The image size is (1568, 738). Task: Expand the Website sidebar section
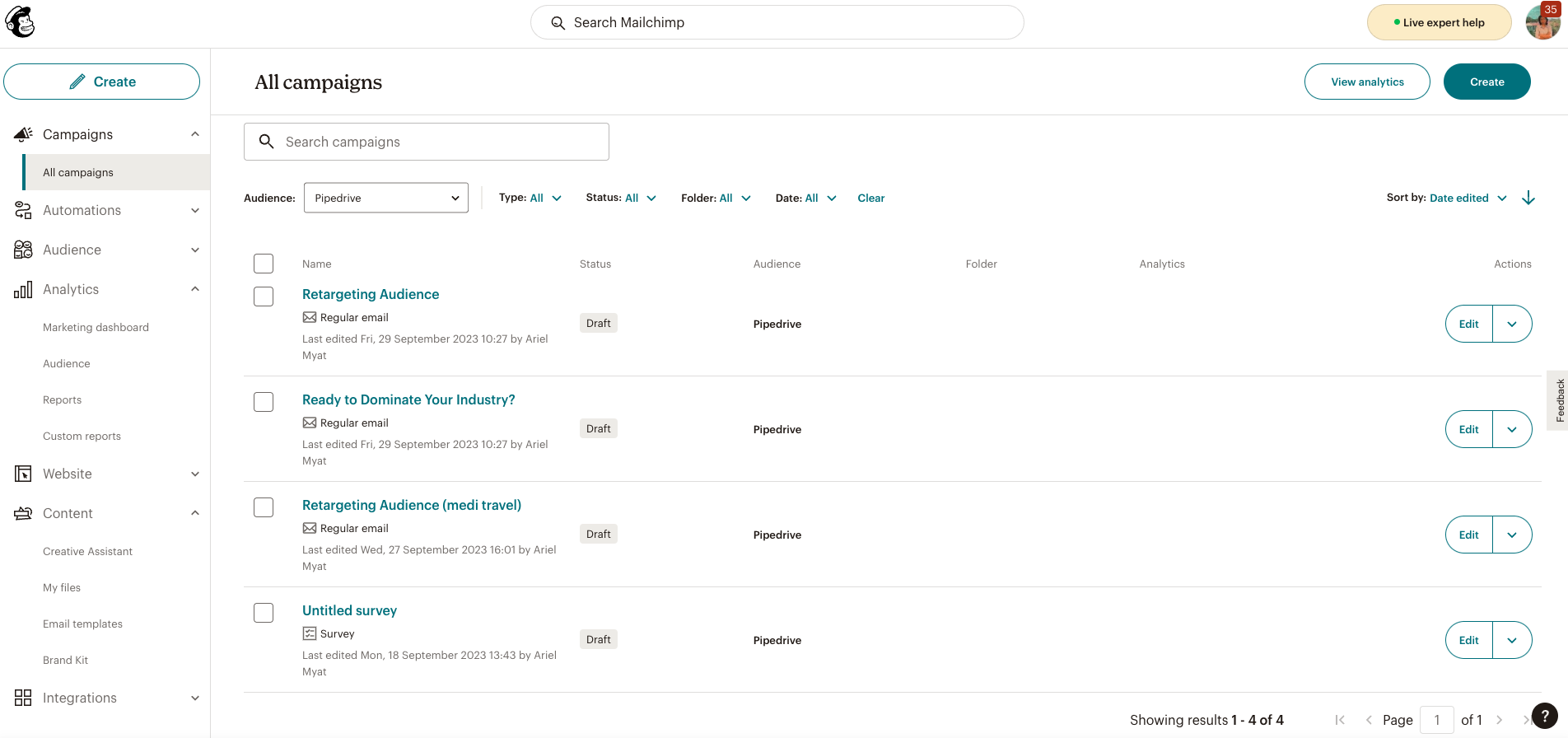(195, 474)
